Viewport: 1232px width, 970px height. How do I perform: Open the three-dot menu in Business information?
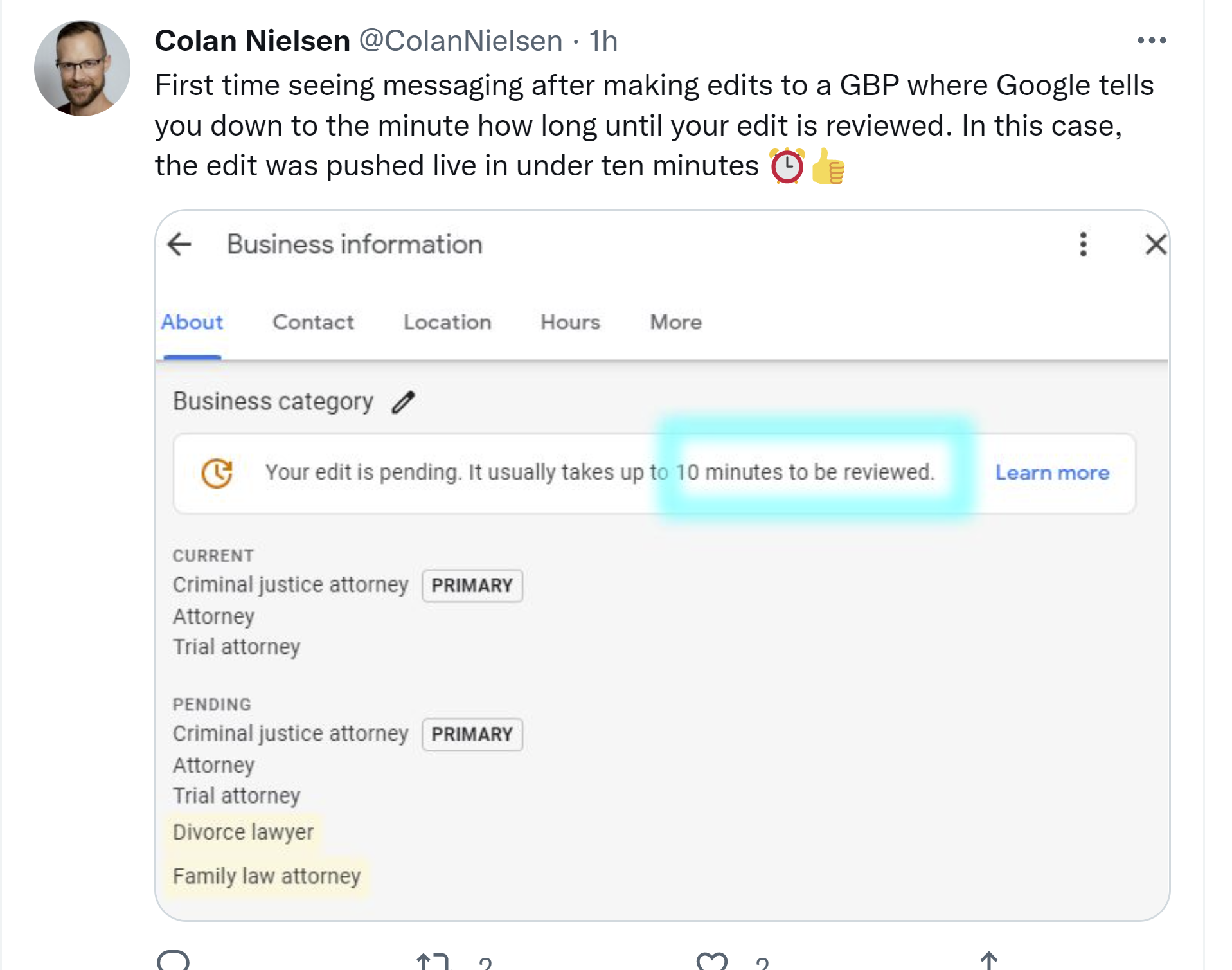click(1084, 244)
